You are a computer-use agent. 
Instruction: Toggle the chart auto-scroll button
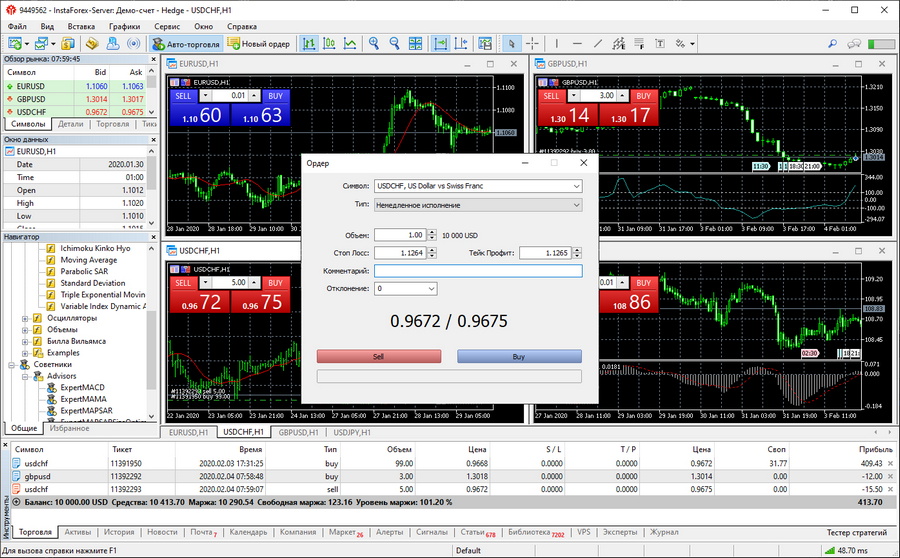pyautogui.click(x=441, y=44)
